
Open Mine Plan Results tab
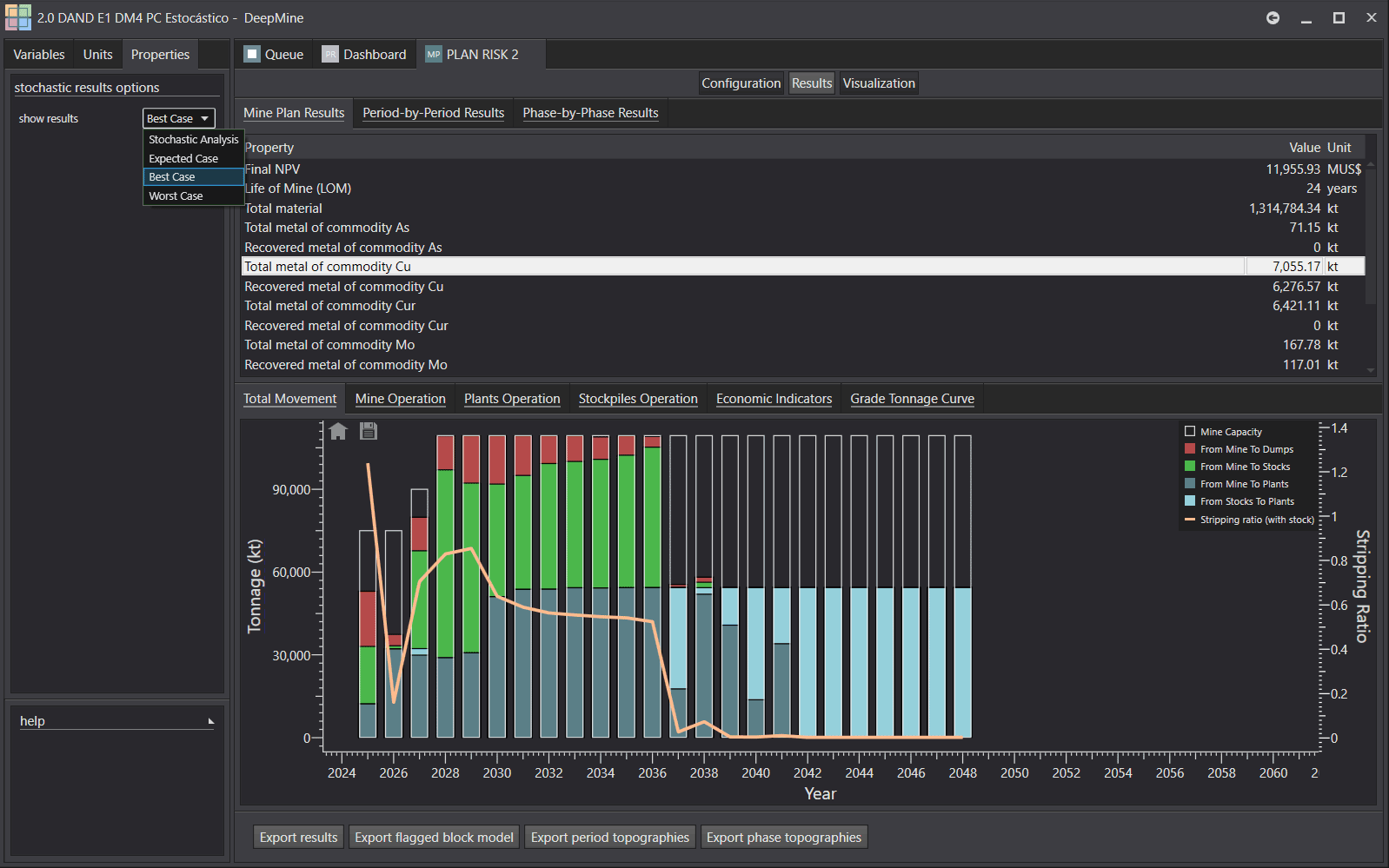tap(294, 113)
